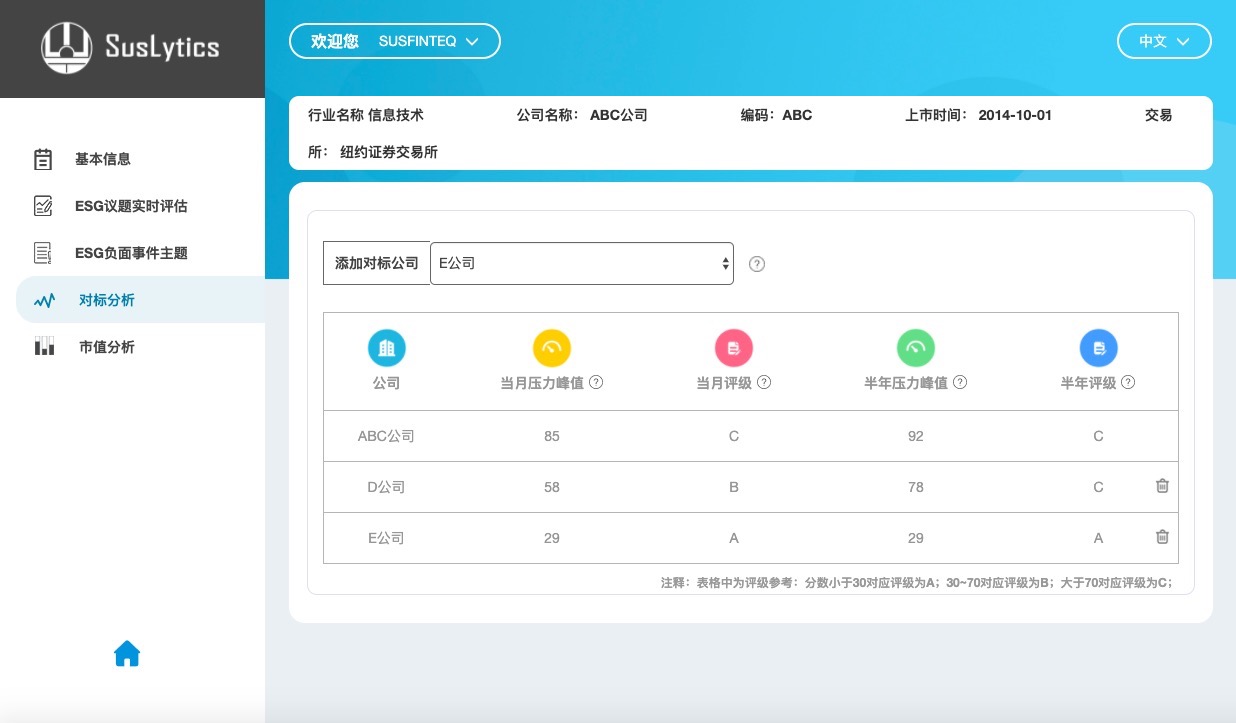Click the 添加对标公司 button
Viewport: 1236px width, 723px height.
point(376,264)
